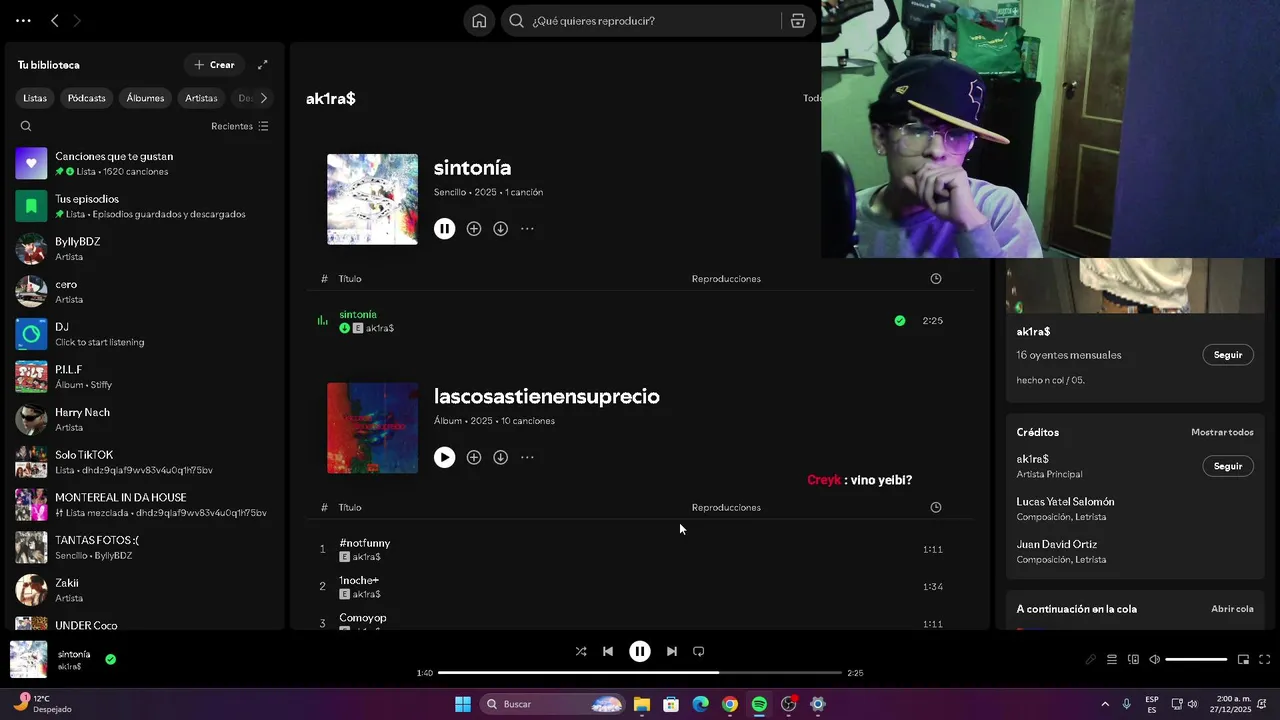Adjust the volume slider
The width and height of the screenshot is (1280, 720).
pos(1196,660)
